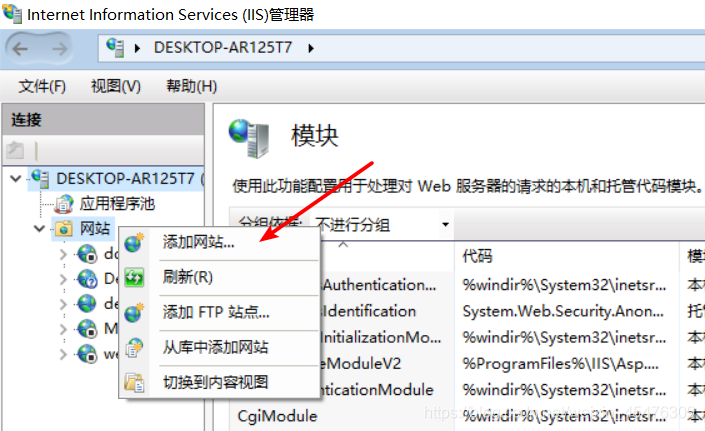This screenshot has width=705, height=431.
Task: Go forward with the right navigation arrow
Action: click(59, 49)
